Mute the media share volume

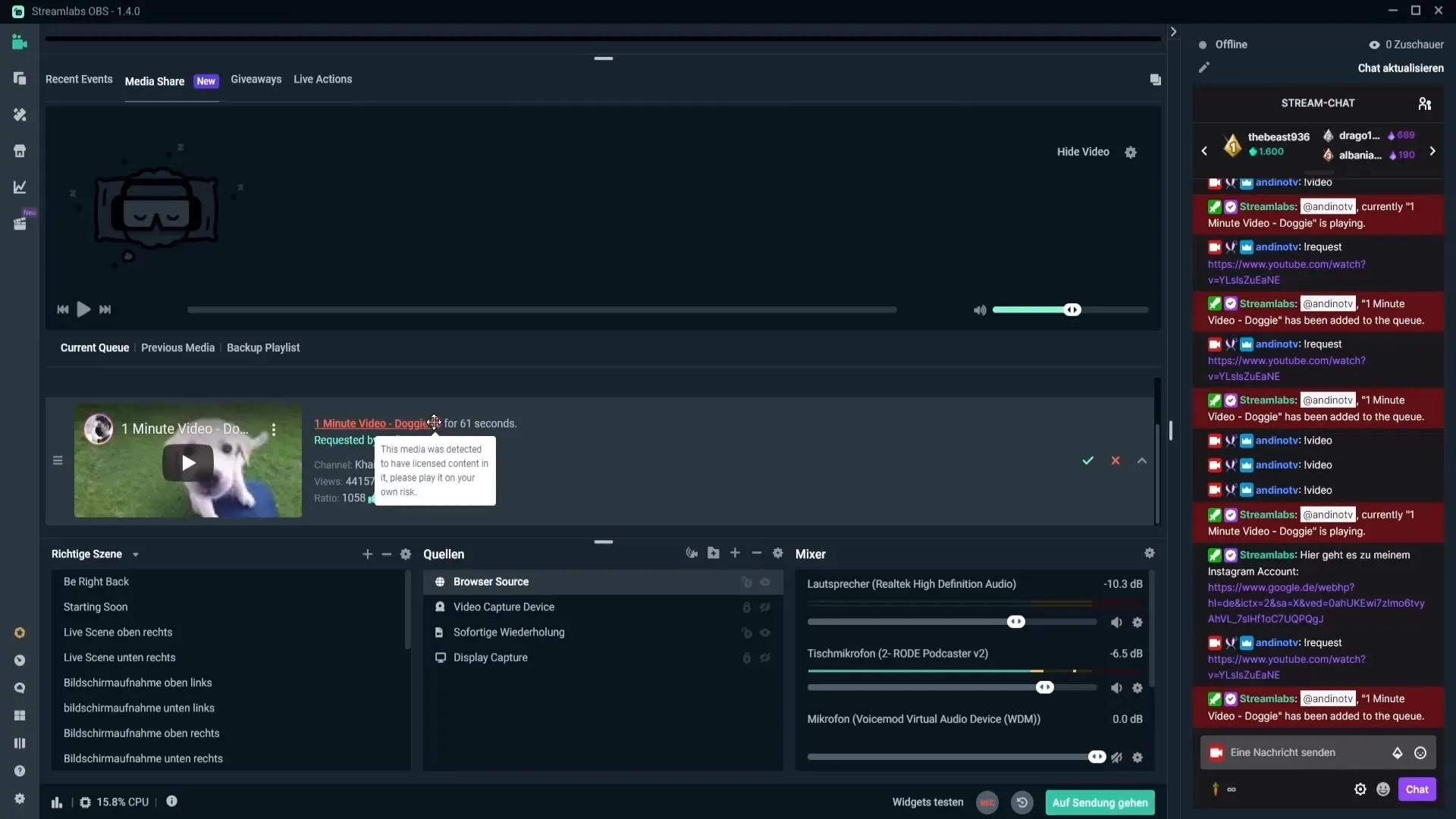[980, 310]
